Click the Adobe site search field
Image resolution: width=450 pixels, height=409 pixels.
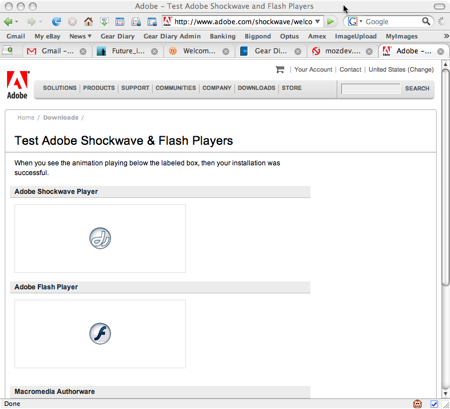pos(371,89)
